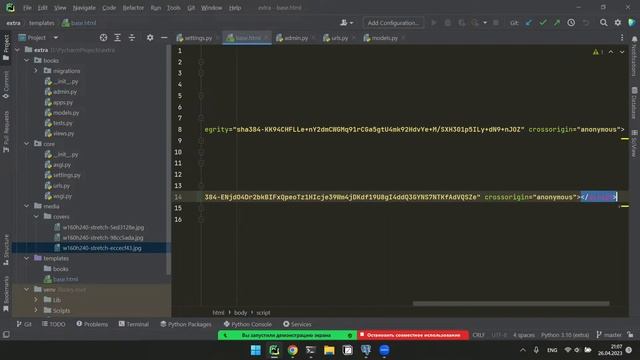Click the script breadcrumb in editor
The image size is (640, 360).
click(x=263, y=313)
